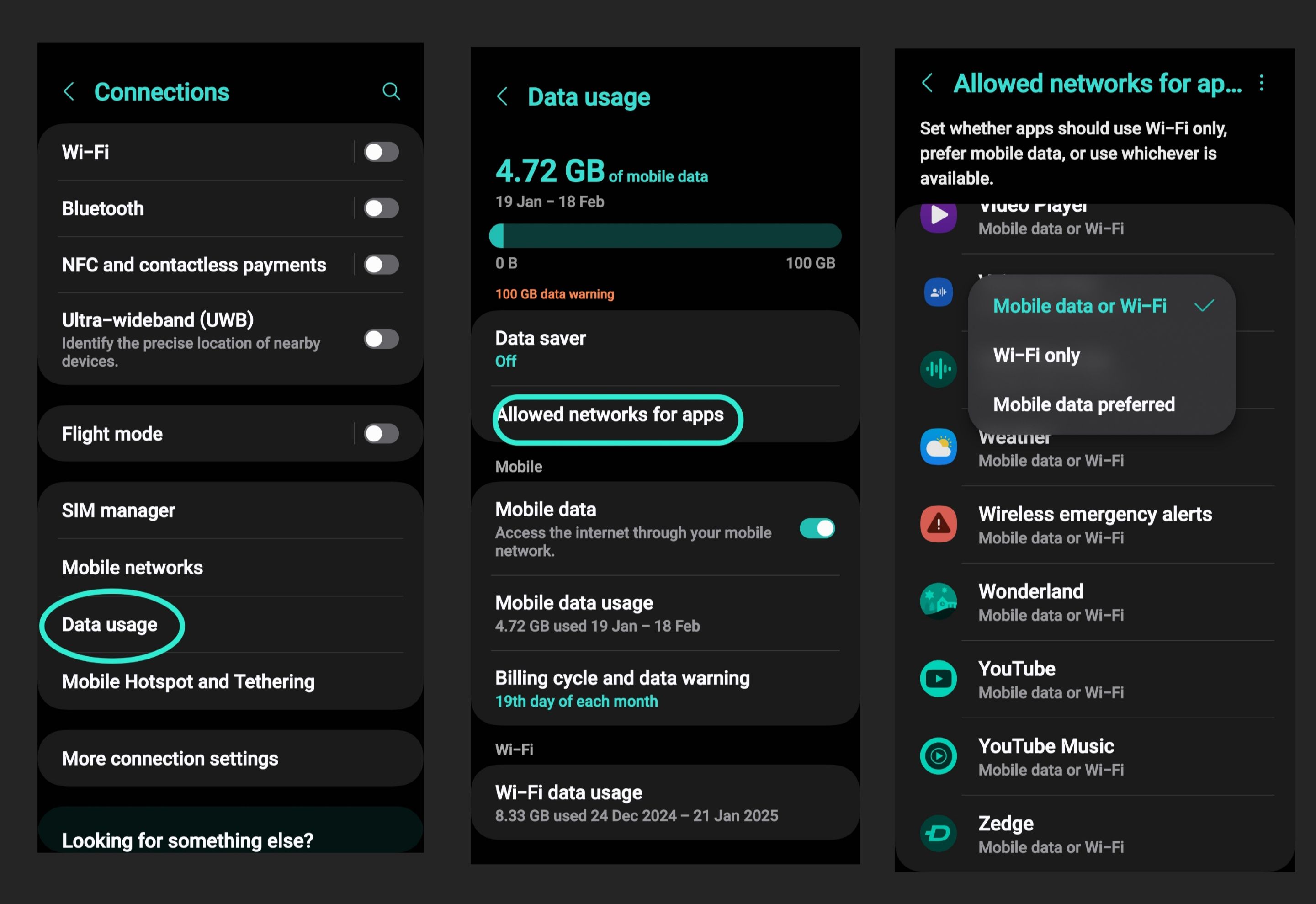Viewport: 1316px width, 904px height.
Task: Open the three-dot more options menu
Action: [x=1261, y=83]
